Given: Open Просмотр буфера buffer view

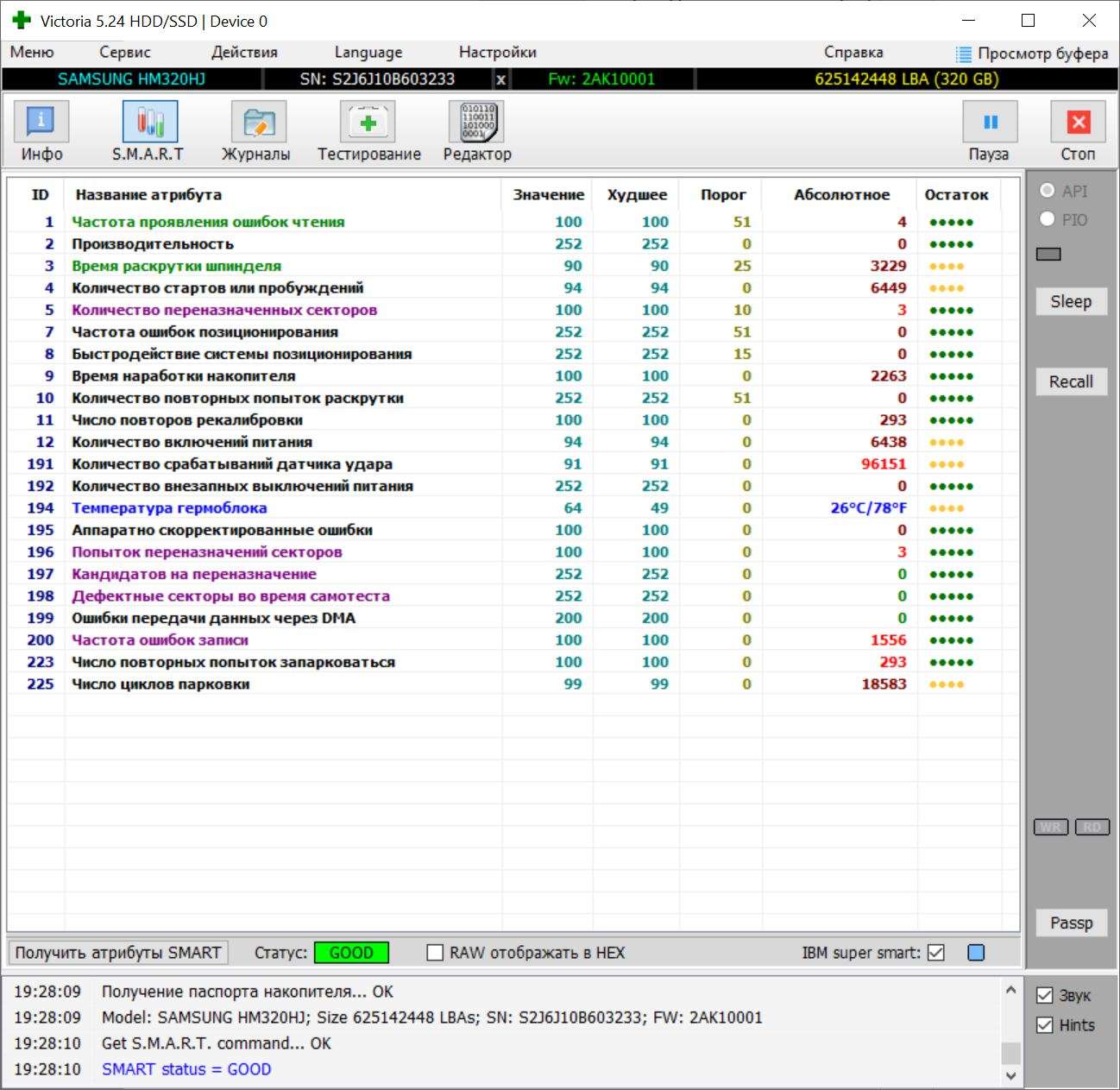Looking at the screenshot, I should (1032, 54).
